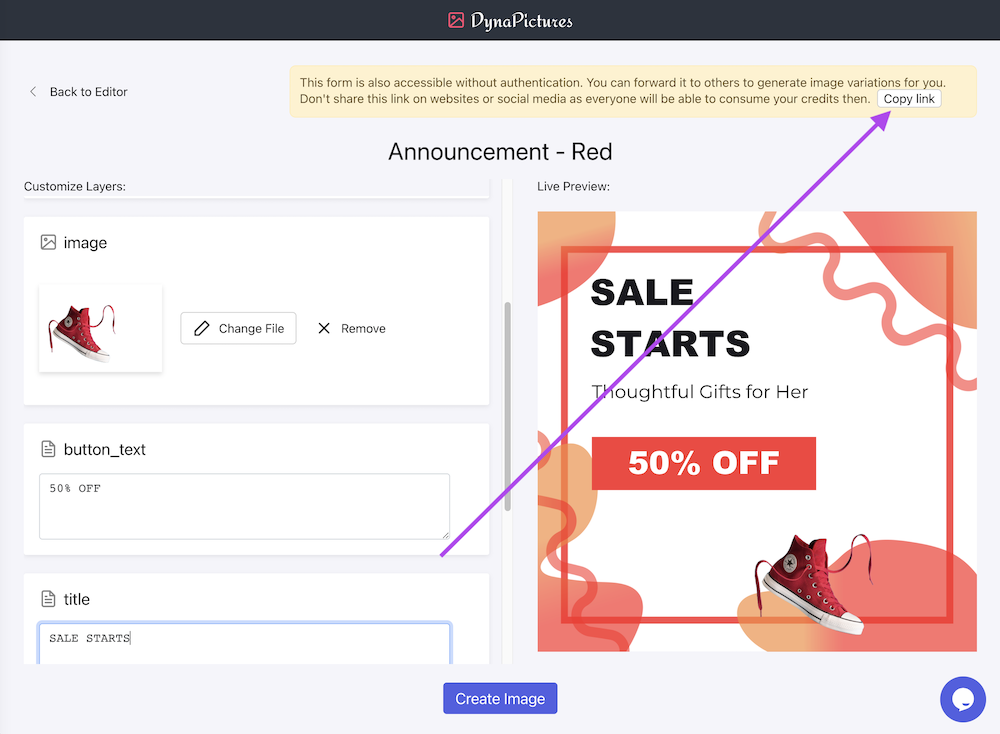Click the pencil icon in Change File
The height and width of the screenshot is (734, 1000).
click(202, 328)
